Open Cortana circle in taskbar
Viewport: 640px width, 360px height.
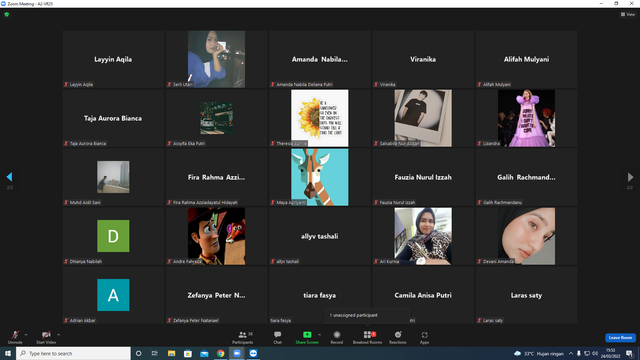tap(138, 353)
